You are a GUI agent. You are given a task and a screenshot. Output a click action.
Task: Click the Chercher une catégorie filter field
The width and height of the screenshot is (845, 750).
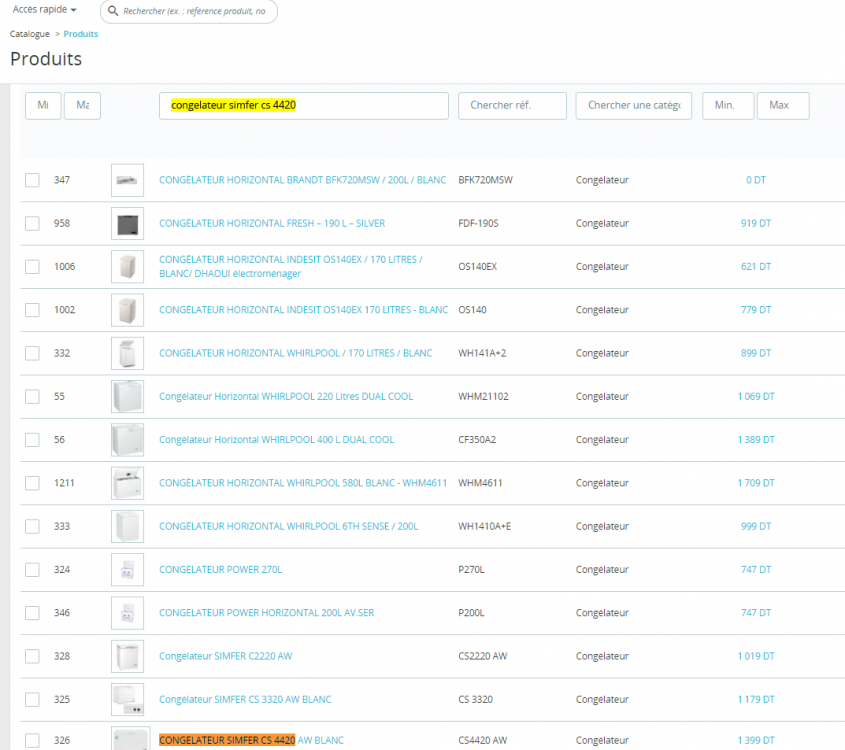click(x=634, y=106)
